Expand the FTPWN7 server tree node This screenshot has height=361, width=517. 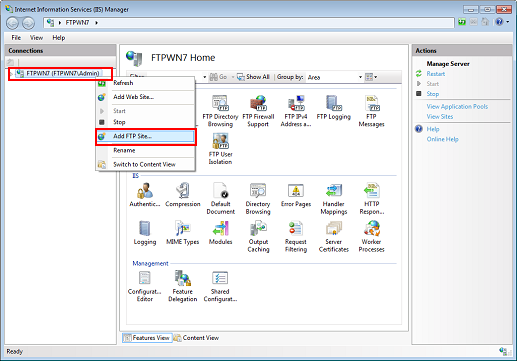pos(11,74)
